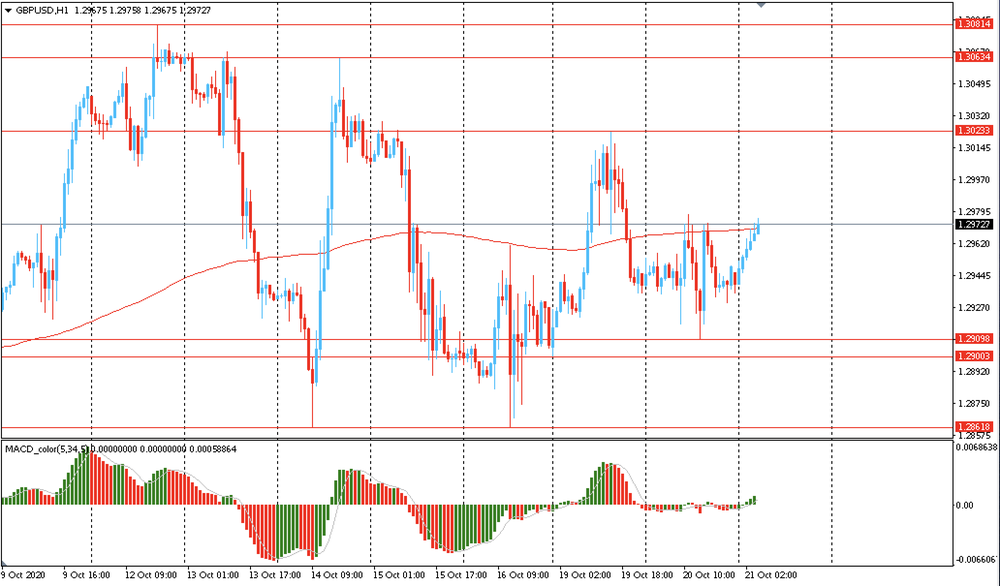Select the 1.30233 horizontal line price tag
The width and height of the screenshot is (1000, 586).
pos(973,130)
